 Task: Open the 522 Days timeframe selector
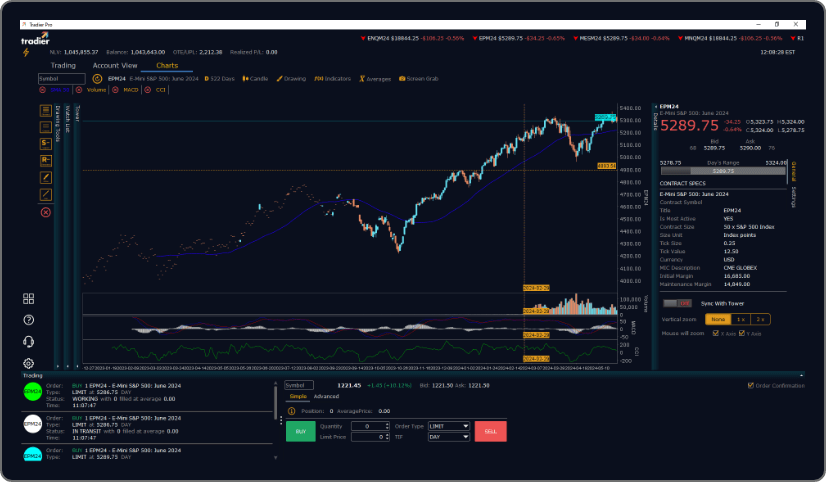(219, 78)
